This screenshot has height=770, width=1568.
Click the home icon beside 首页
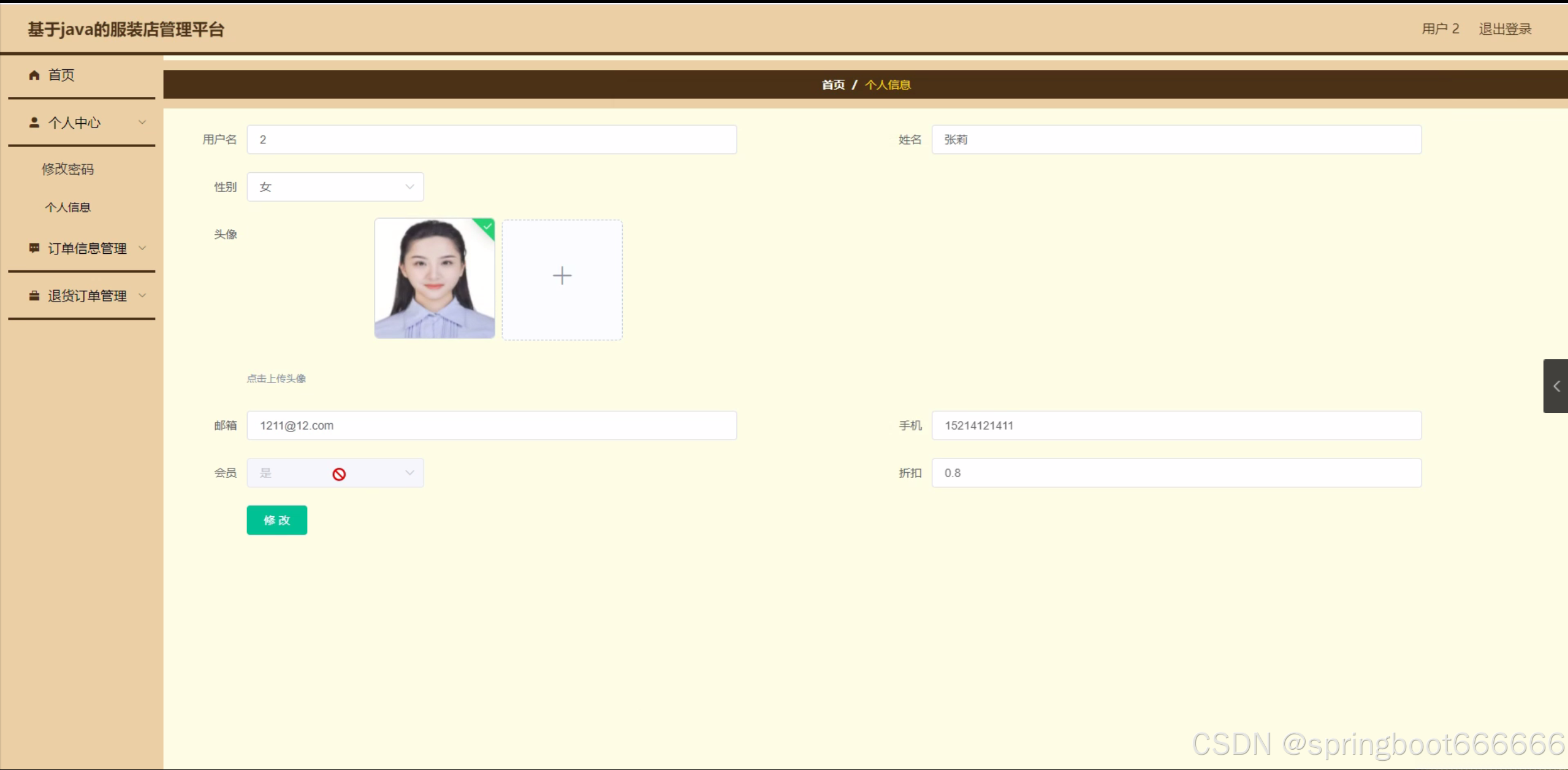[x=34, y=75]
